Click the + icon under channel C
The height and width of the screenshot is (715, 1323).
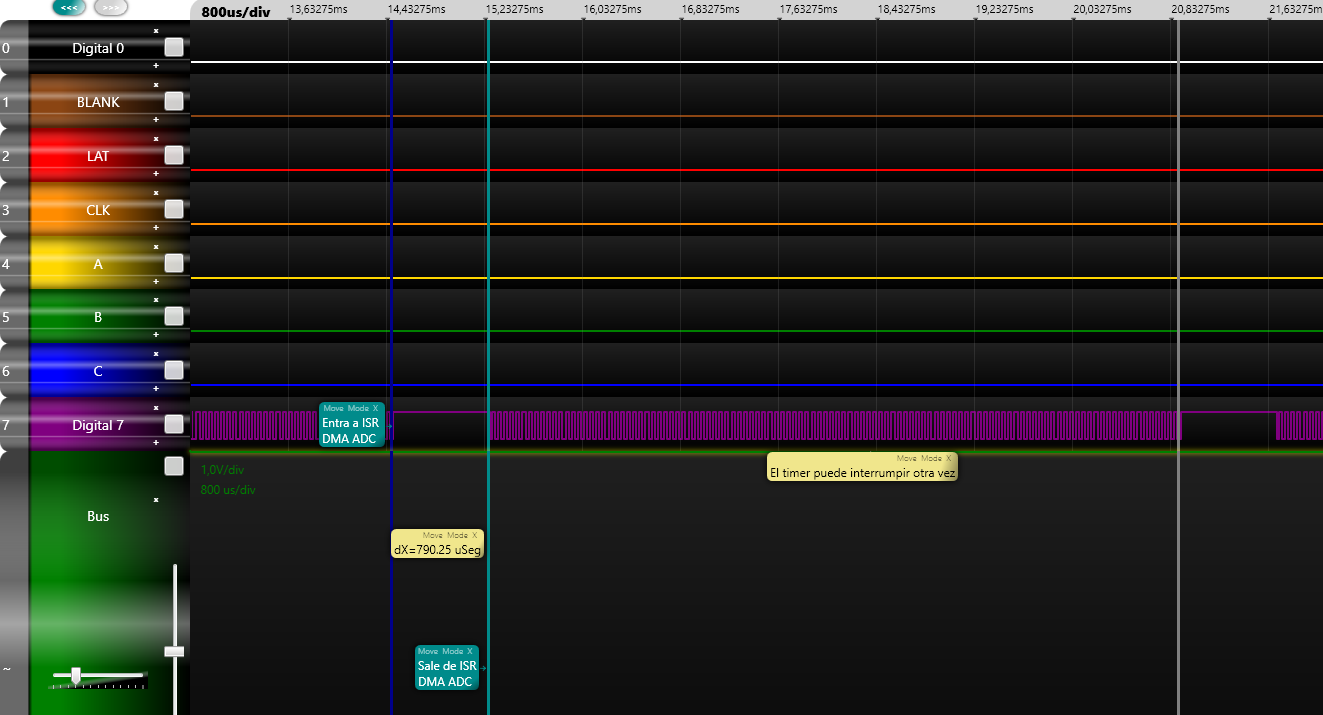click(x=156, y=388)
